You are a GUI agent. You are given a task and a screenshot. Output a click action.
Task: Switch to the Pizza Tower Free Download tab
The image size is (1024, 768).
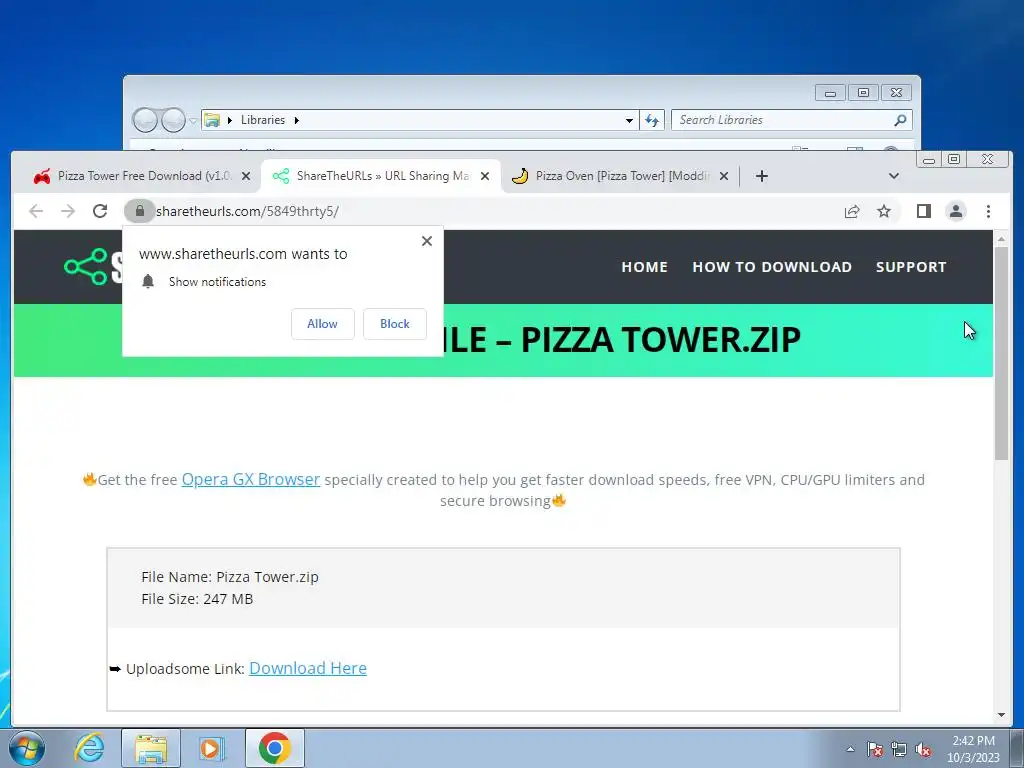(x=136, y=176)
